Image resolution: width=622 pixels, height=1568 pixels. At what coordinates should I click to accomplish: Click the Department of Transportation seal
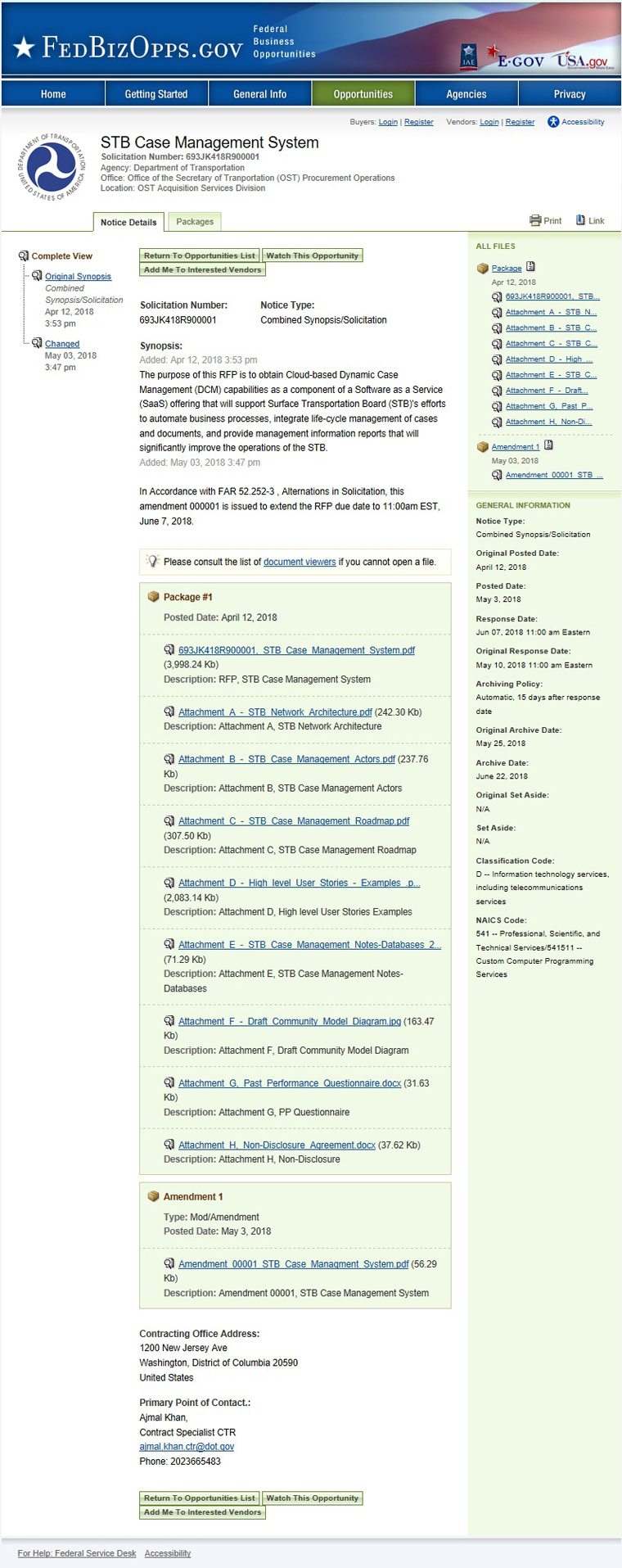pyautogui.click(x=52, y=167)
